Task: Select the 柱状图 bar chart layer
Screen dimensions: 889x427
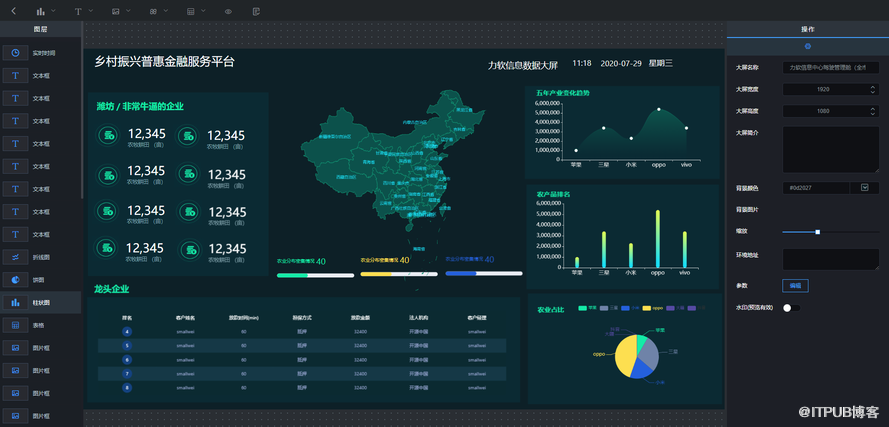Action: click(x=40, y=302)
